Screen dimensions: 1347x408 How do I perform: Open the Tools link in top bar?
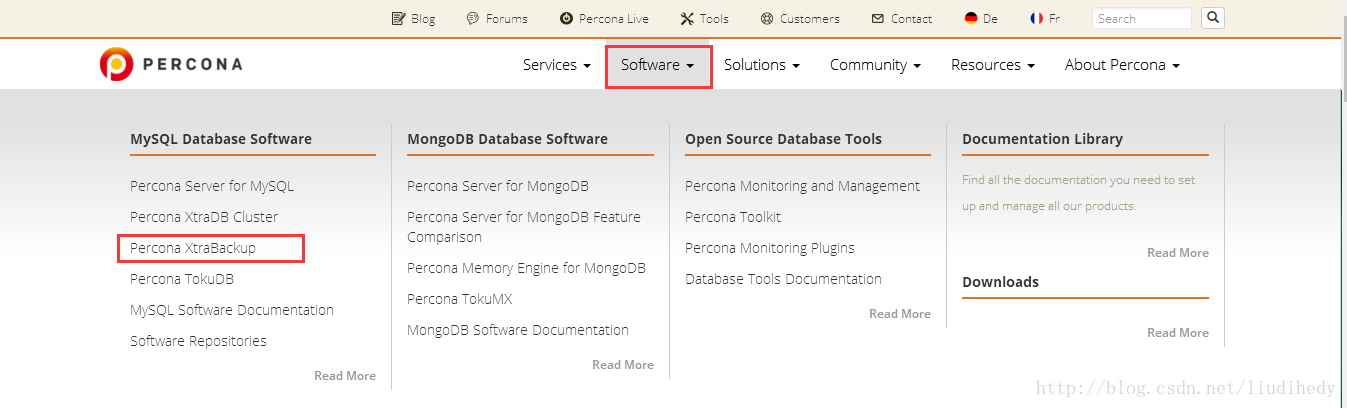click(714, 18)
